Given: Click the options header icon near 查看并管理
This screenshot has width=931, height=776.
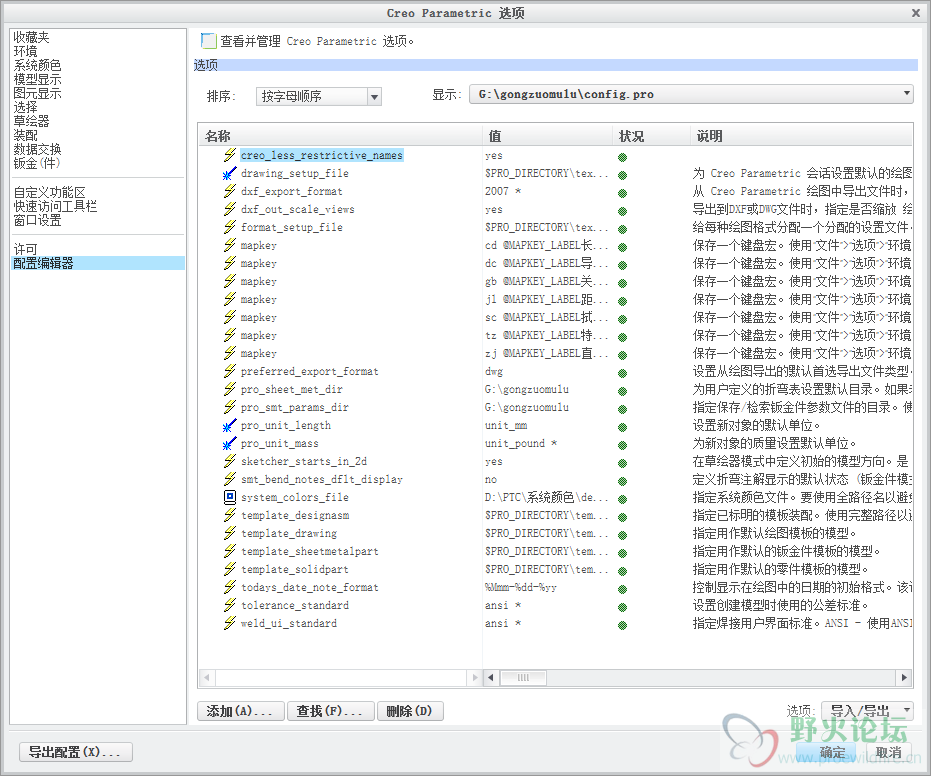Looking at the screenshot, I should pyautogui.click(x=208, y=40).
